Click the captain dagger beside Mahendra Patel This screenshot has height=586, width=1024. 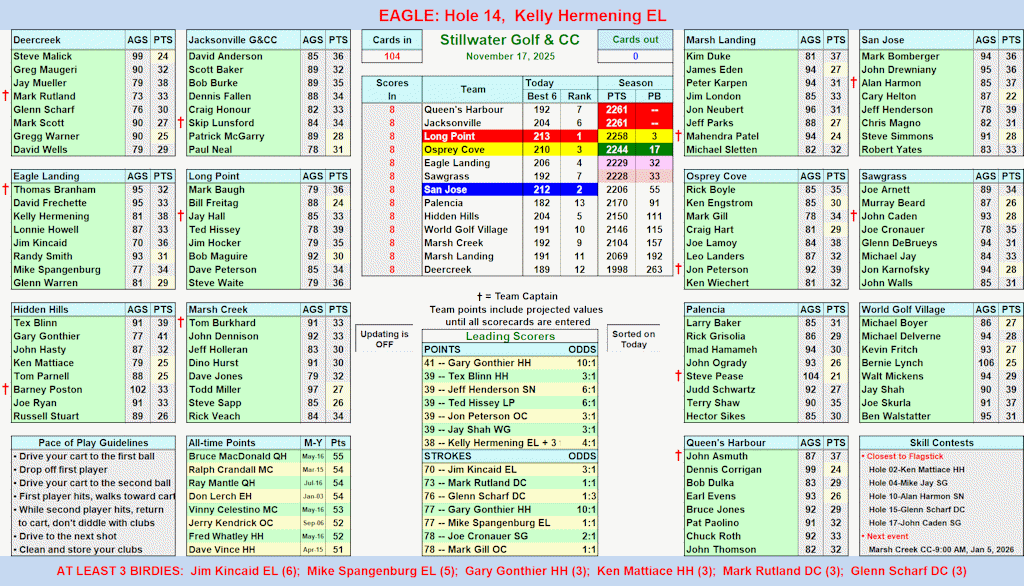[x=678, y=136]
